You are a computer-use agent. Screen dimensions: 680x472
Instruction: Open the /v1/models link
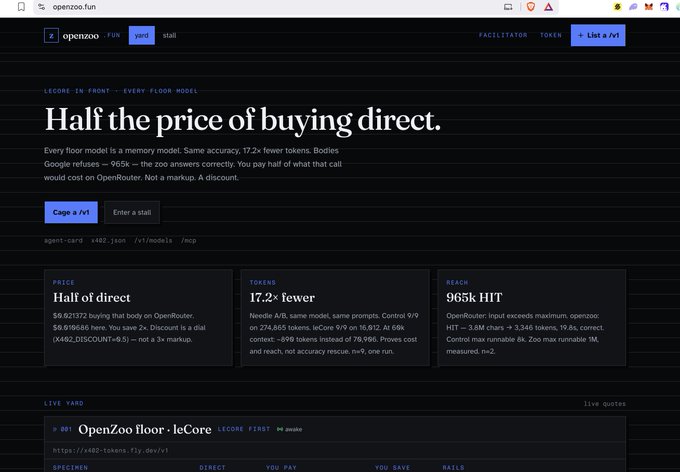[153, 240]
